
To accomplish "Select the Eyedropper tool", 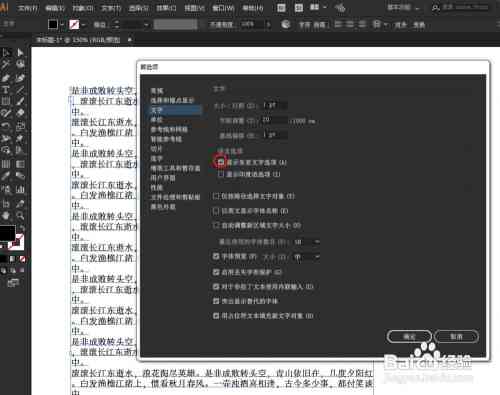I will pos(6,176).
